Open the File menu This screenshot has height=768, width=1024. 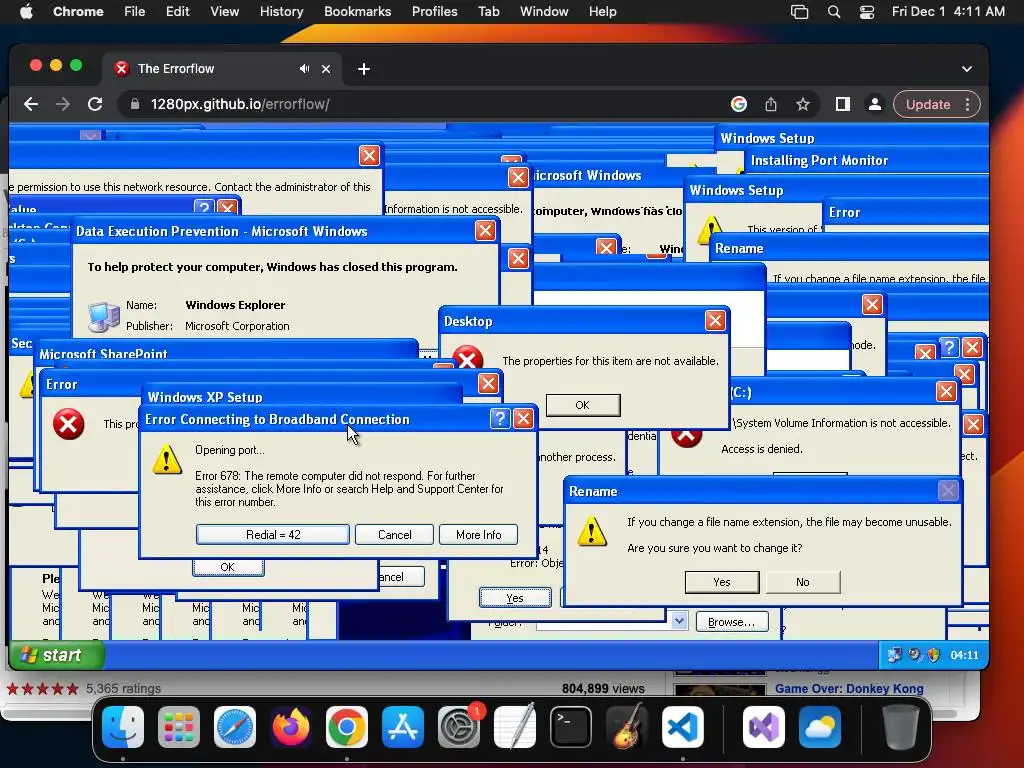point(135,12)
